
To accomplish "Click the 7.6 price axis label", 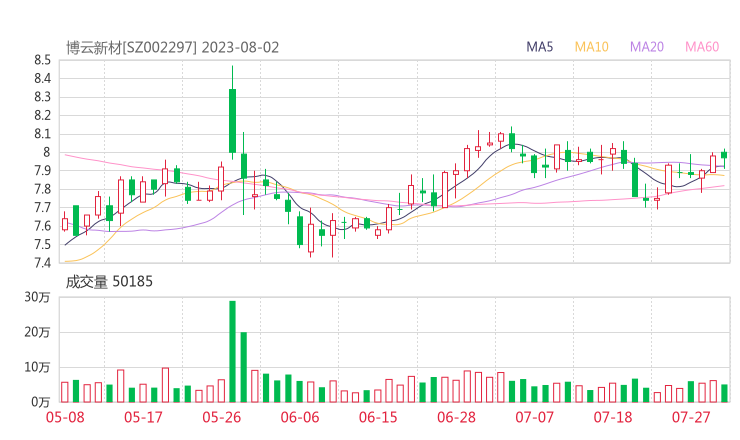I will pos(42,226).
